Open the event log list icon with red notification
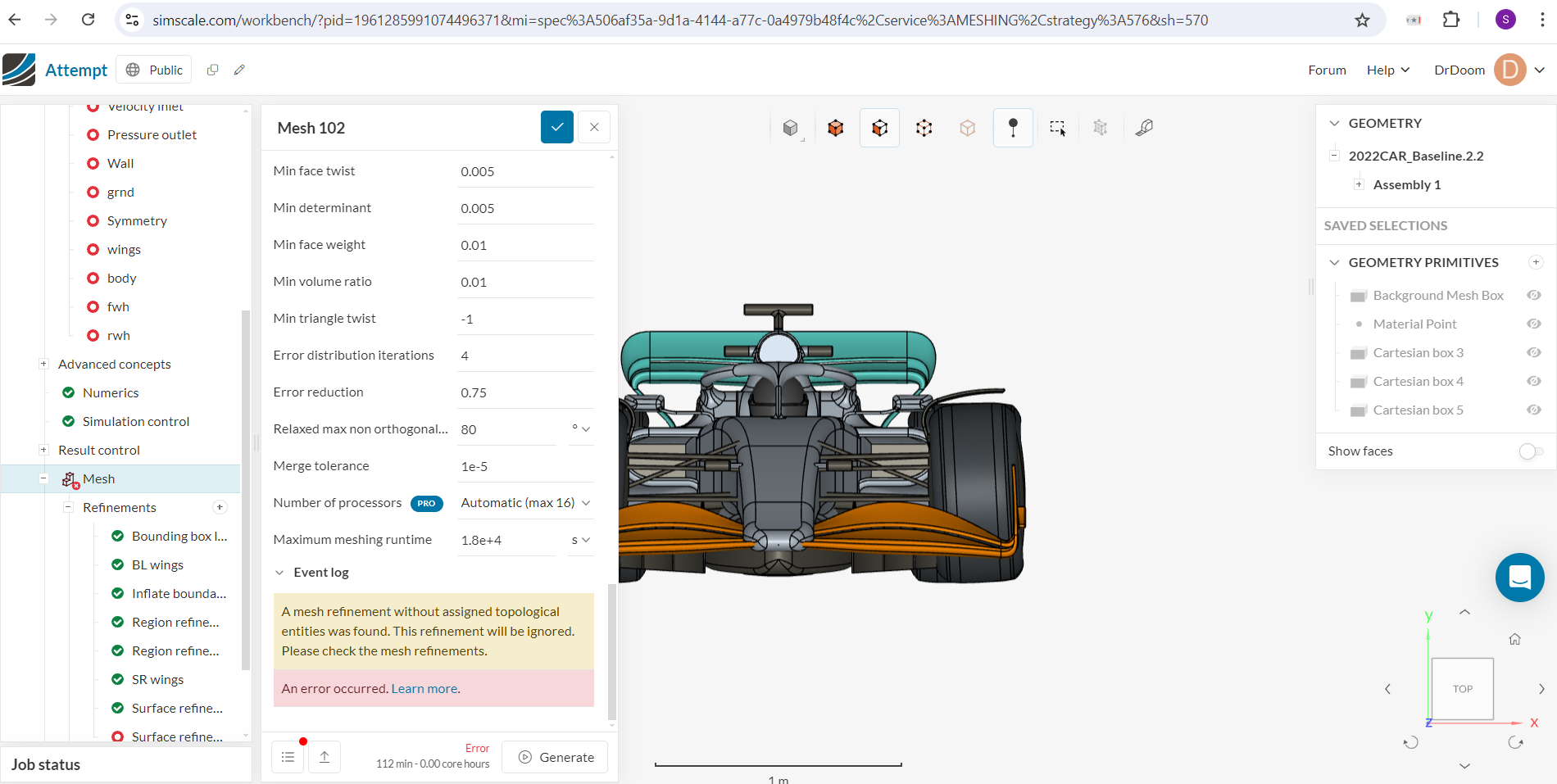The image size is (1557, 784). click(288, 756)
